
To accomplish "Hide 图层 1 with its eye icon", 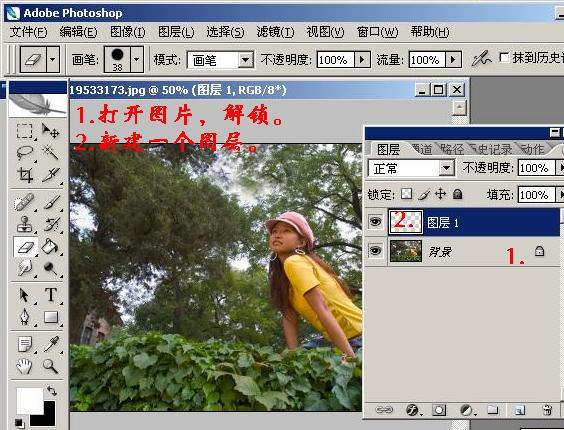I will [375, 222].
